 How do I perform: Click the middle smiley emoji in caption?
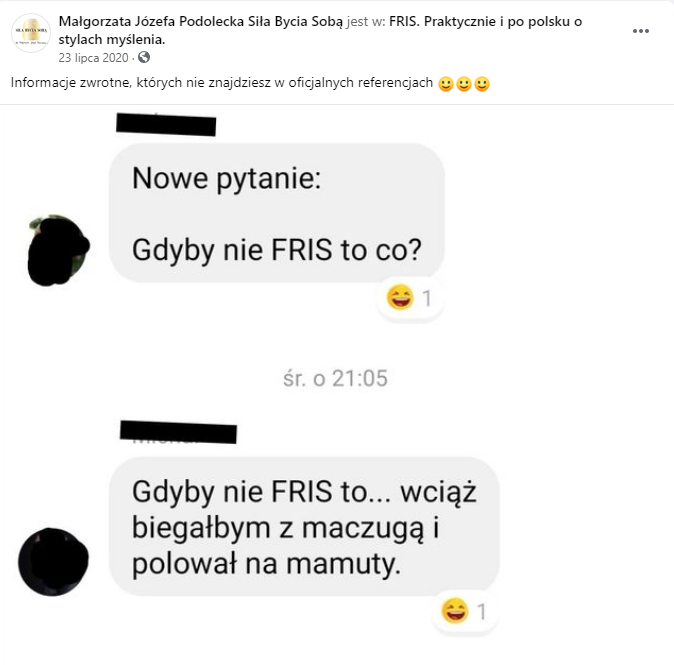click(x=464, y=84)
